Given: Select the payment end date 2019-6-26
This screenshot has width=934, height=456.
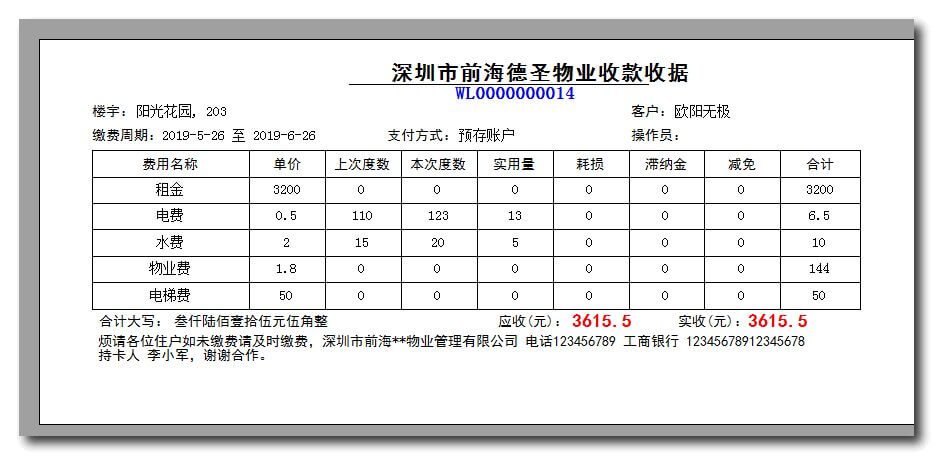Looking at the screenshot, I should click(284, 136).
